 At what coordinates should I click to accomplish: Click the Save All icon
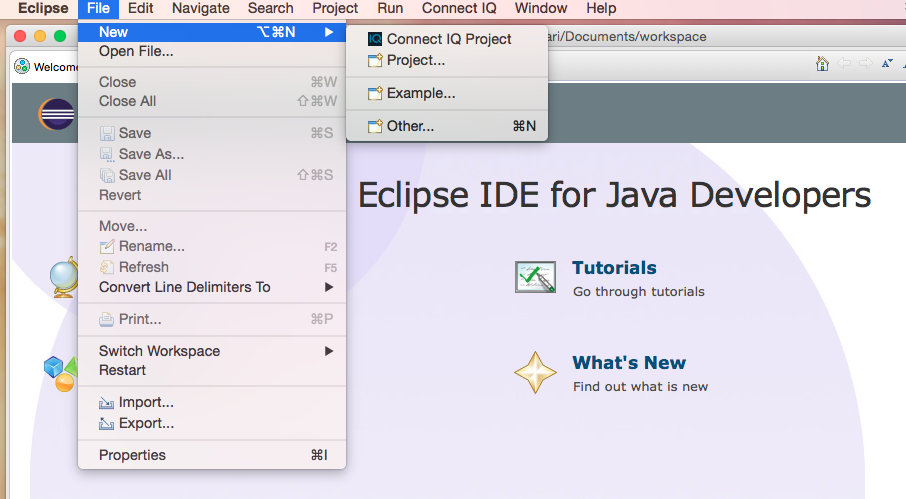[107, 175]
